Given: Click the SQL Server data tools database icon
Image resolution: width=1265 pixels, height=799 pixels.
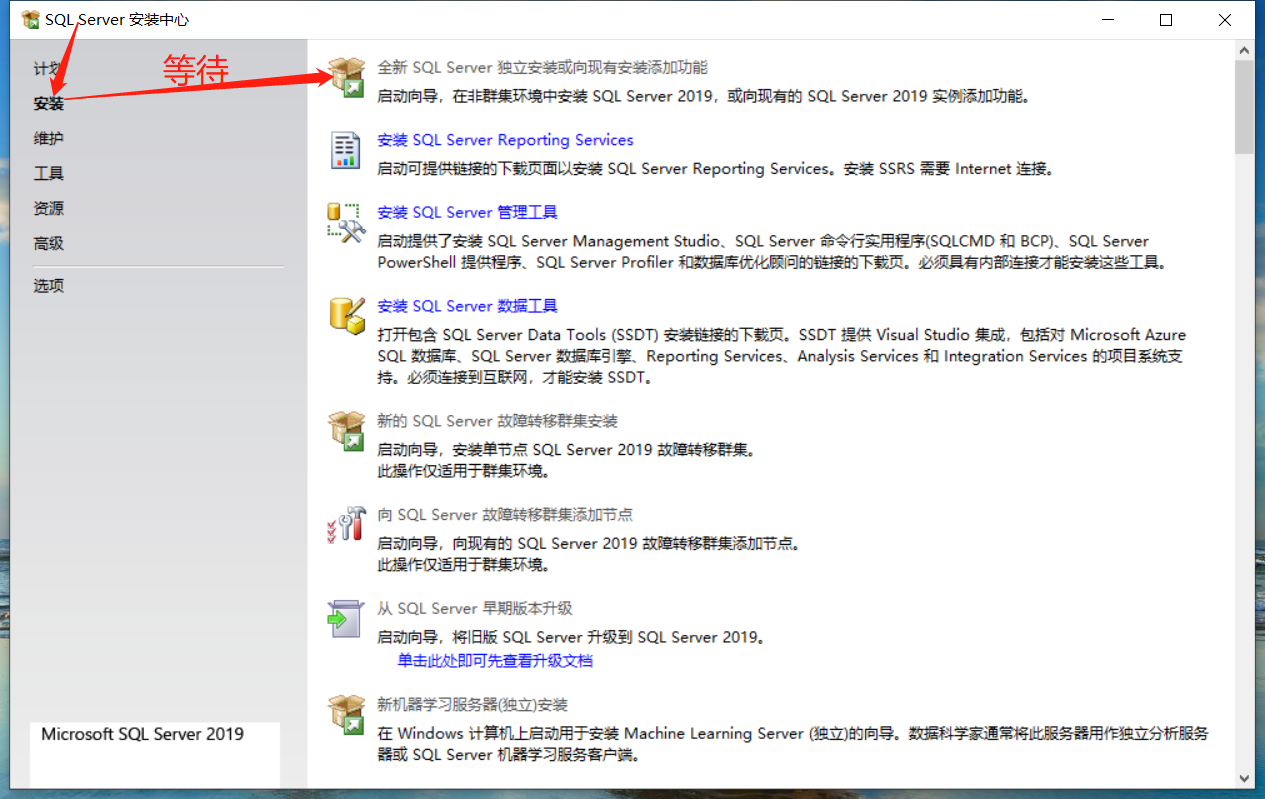Looking at the screenshot, I should click(x=347, y=314).
